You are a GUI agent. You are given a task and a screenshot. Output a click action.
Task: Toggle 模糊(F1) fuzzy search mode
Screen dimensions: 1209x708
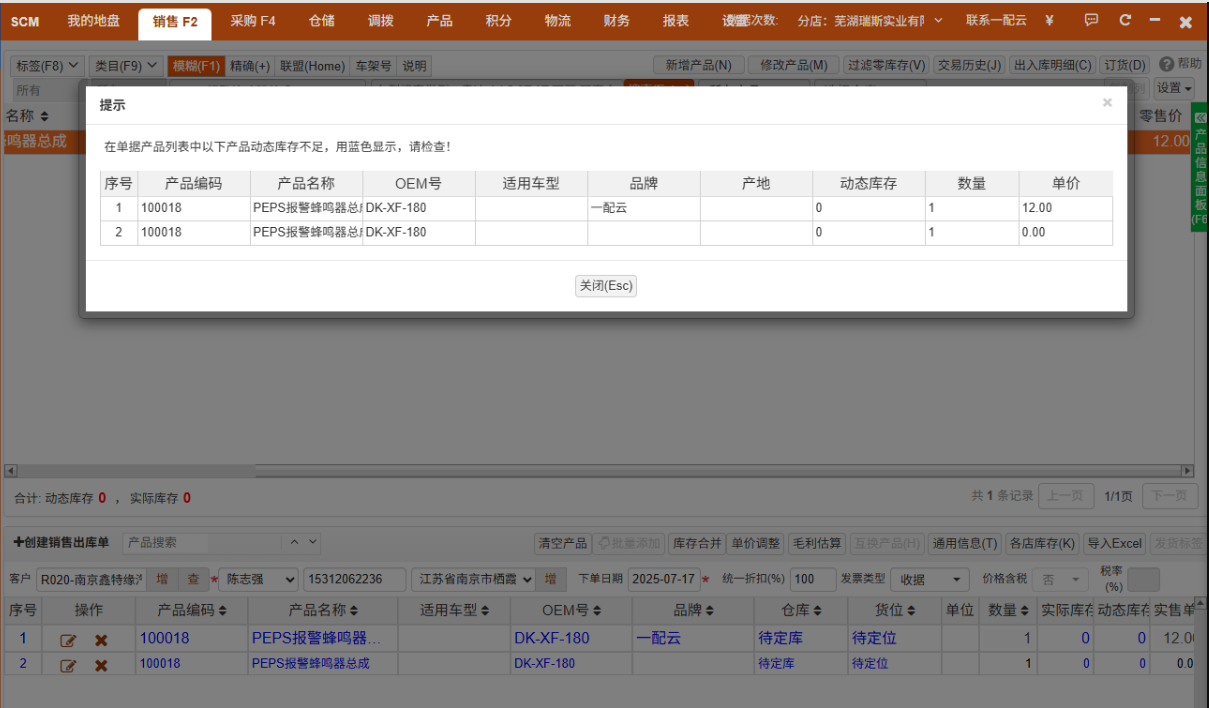tap(196, 66)
